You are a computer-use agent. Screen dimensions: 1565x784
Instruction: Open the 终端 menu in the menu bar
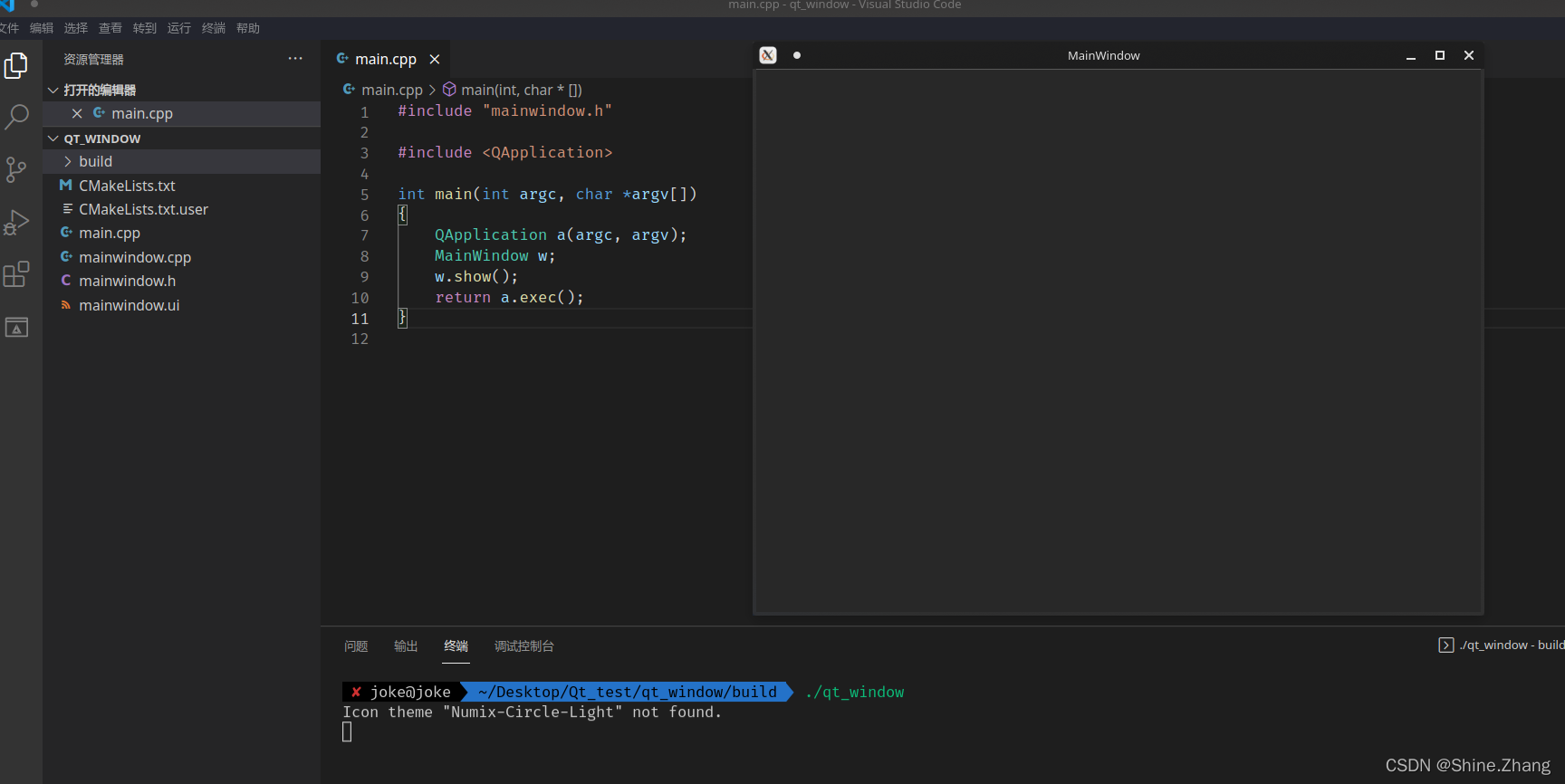[214, 28]
